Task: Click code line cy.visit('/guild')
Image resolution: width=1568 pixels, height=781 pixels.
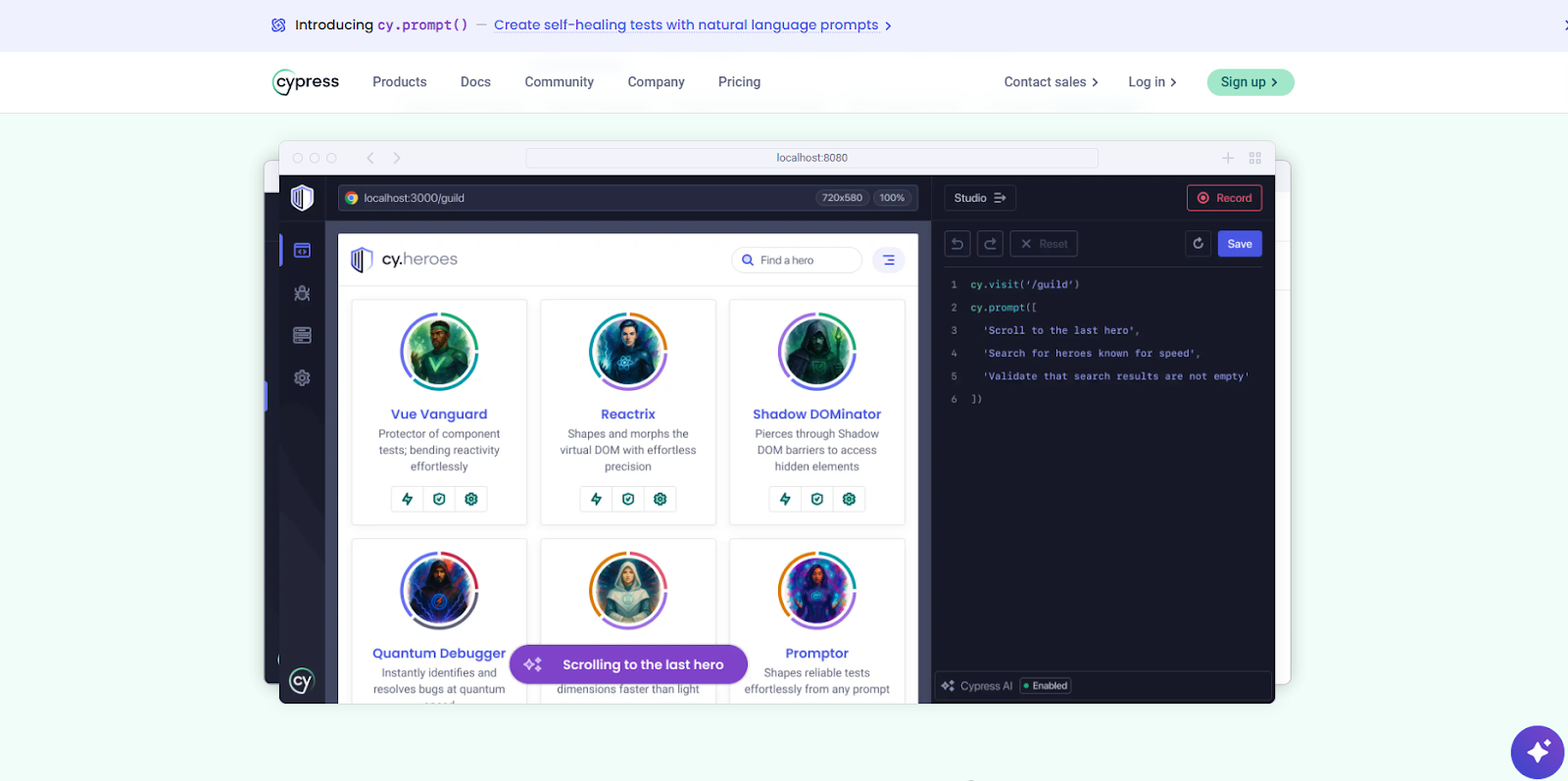Action: (1025, 285)
